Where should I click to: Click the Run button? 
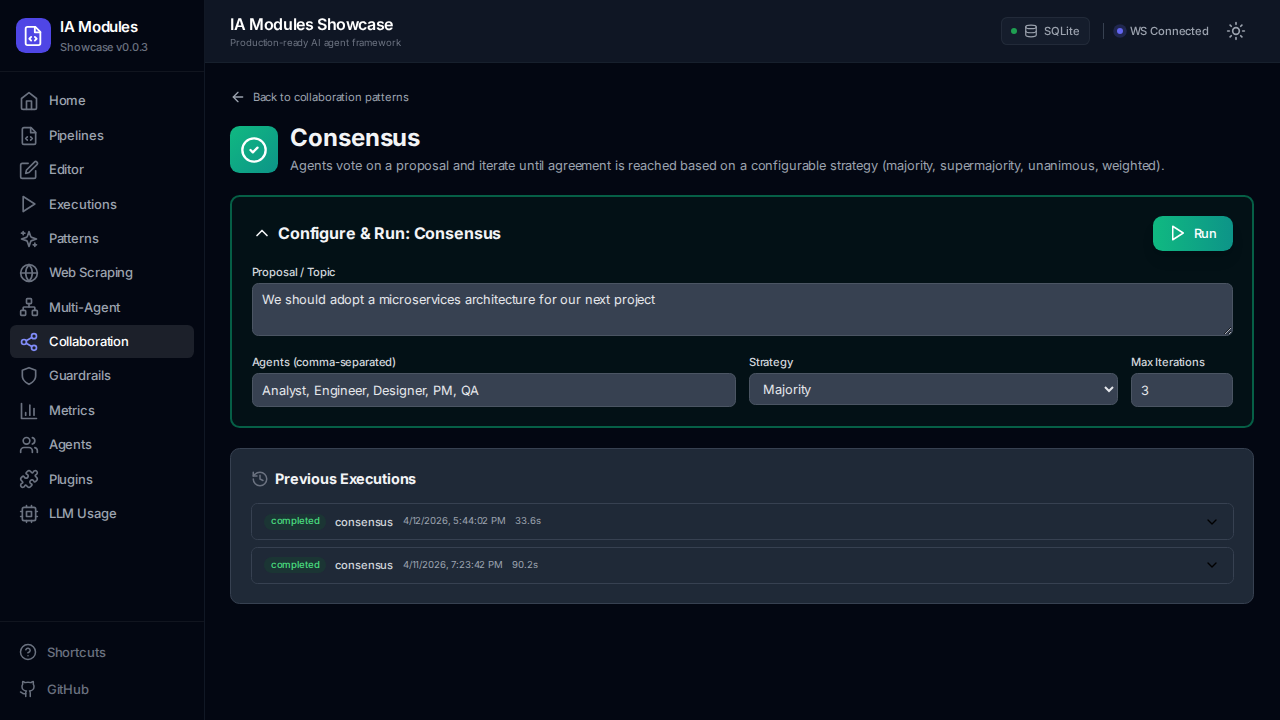1193,233
